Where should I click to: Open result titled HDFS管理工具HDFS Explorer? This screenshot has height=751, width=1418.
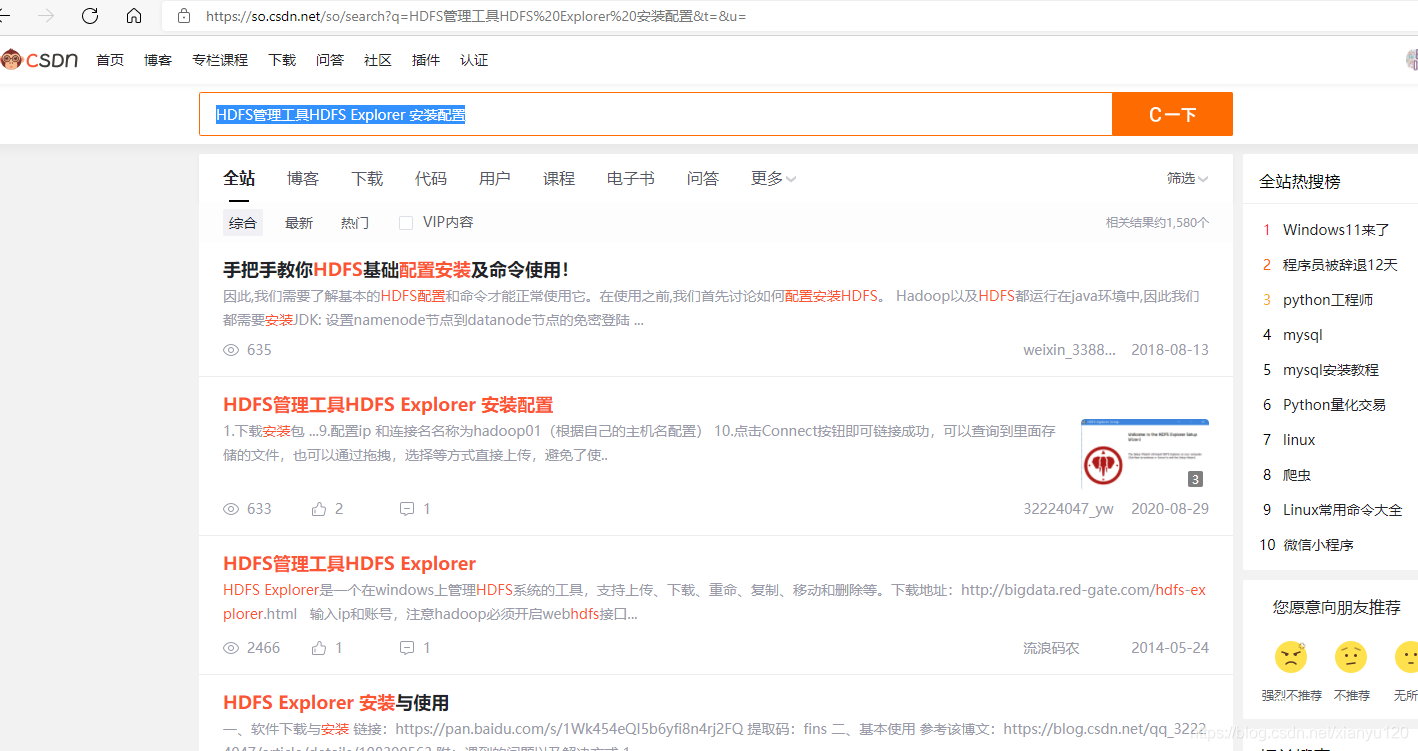coord(349,563)
